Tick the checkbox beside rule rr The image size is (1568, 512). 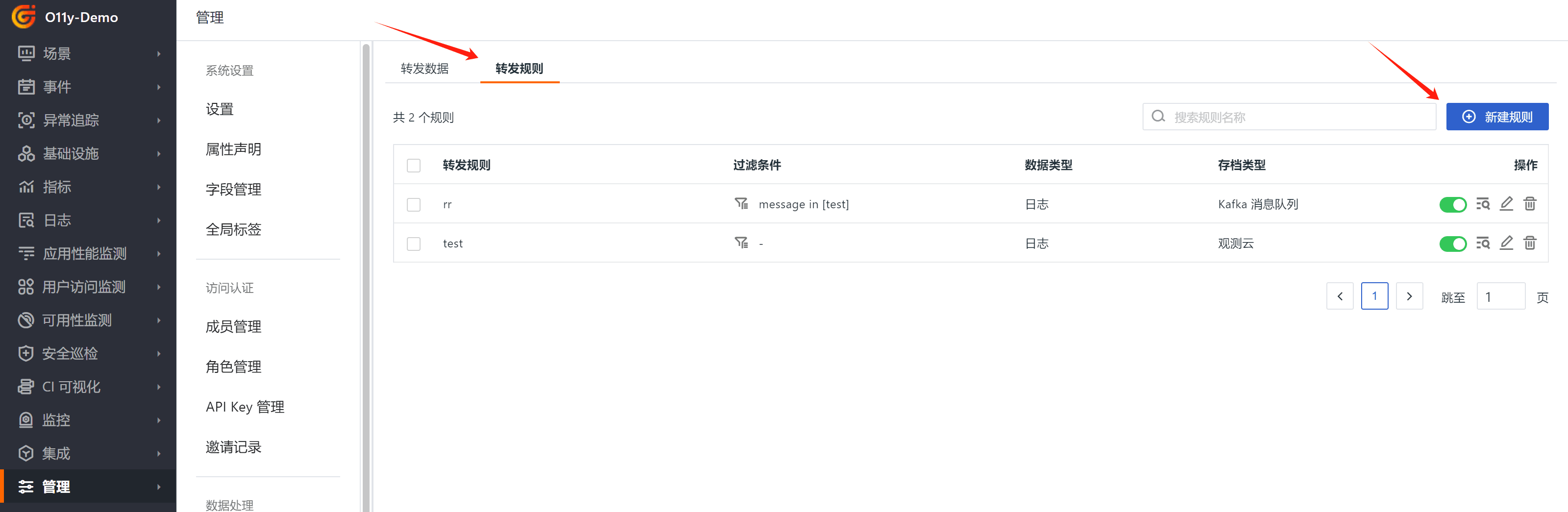(x=413, y=205)
